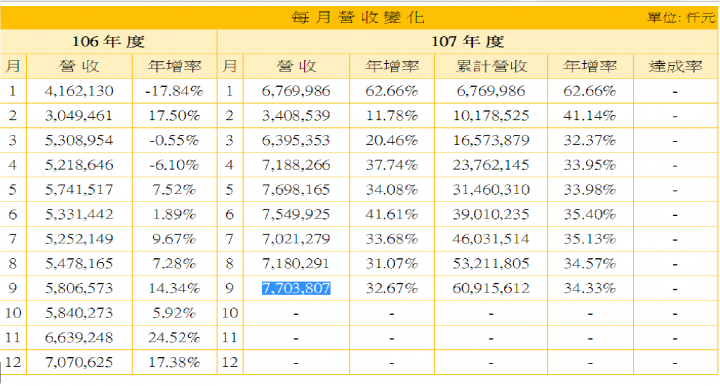Select cumulative growth 32.37%
Viewport: 720px width, 386px height.
point(590,140)
